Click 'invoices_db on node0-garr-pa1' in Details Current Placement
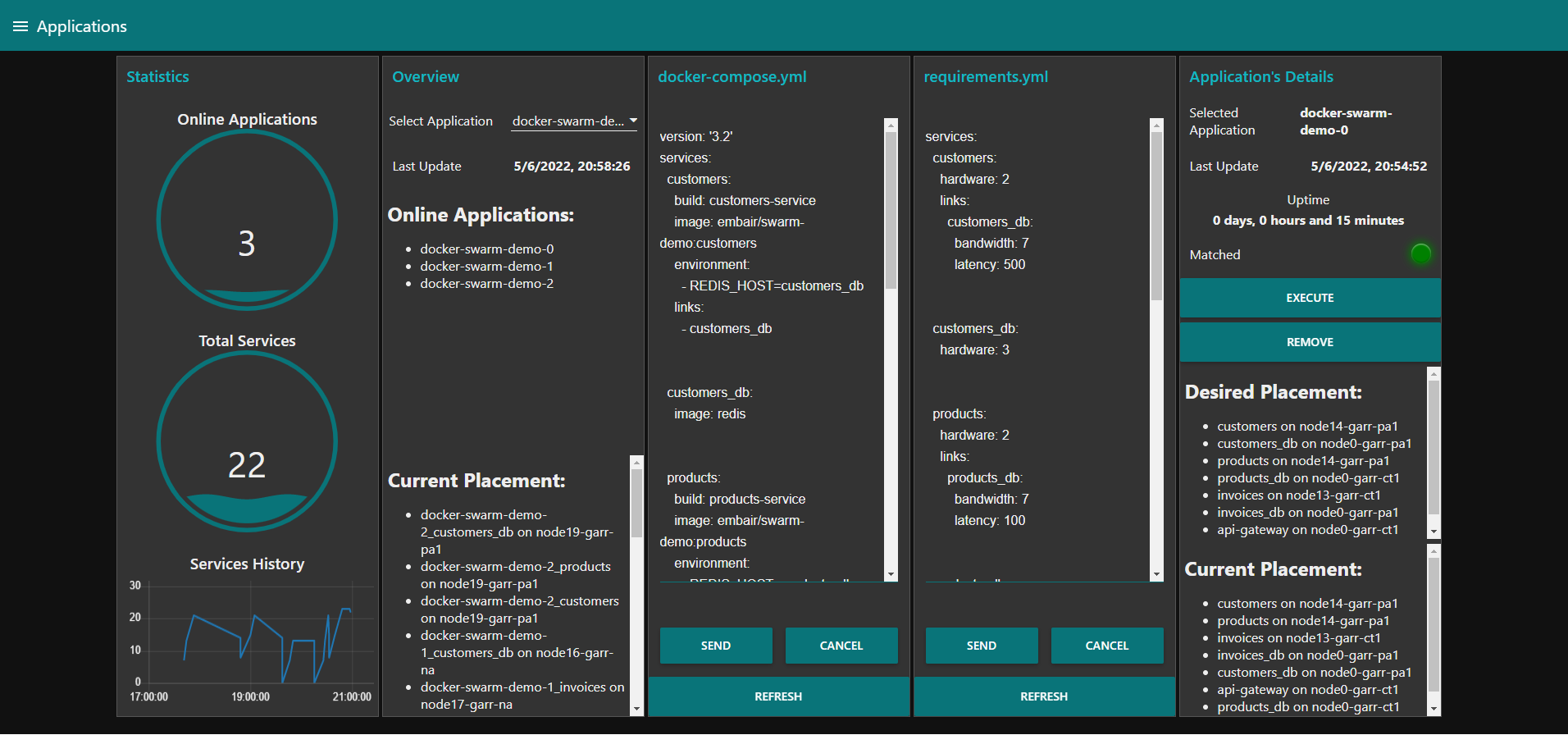Screen dimensions: 1568x735 tap(1308, 655)
